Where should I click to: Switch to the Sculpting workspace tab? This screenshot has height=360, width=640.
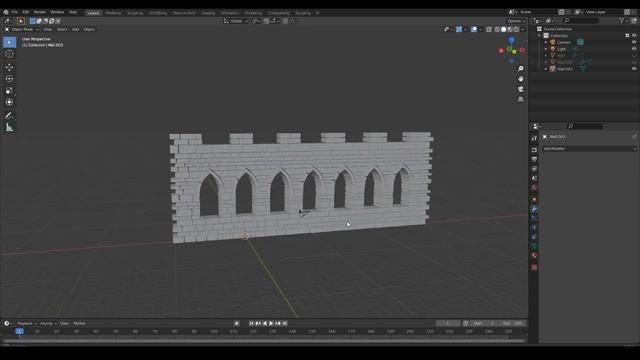[135, 13]
